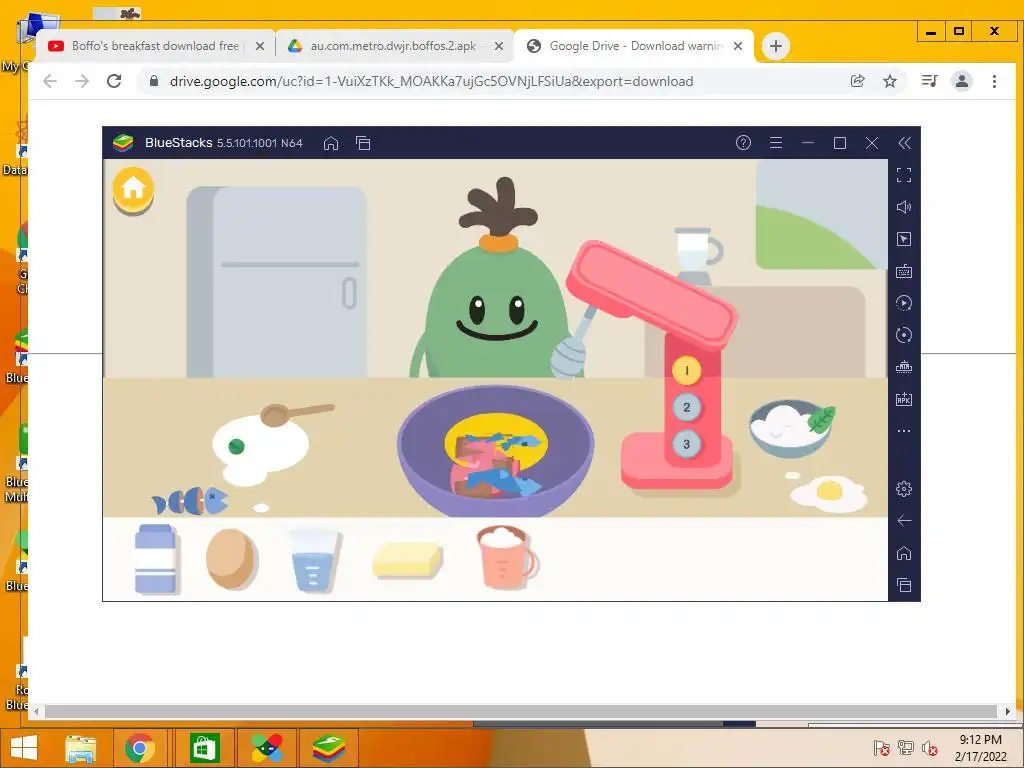The height and width of the screenshot is (768, 1024).
Task: Click BlueStacks rotate screen icon
Action: coord(904,335)
